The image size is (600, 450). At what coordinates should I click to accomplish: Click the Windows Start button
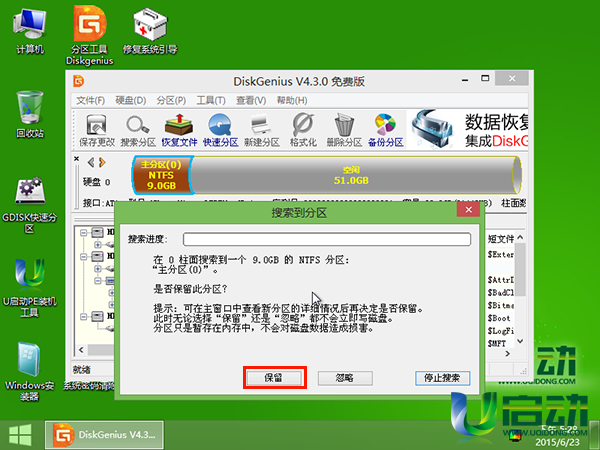click(x=20, y=435)
